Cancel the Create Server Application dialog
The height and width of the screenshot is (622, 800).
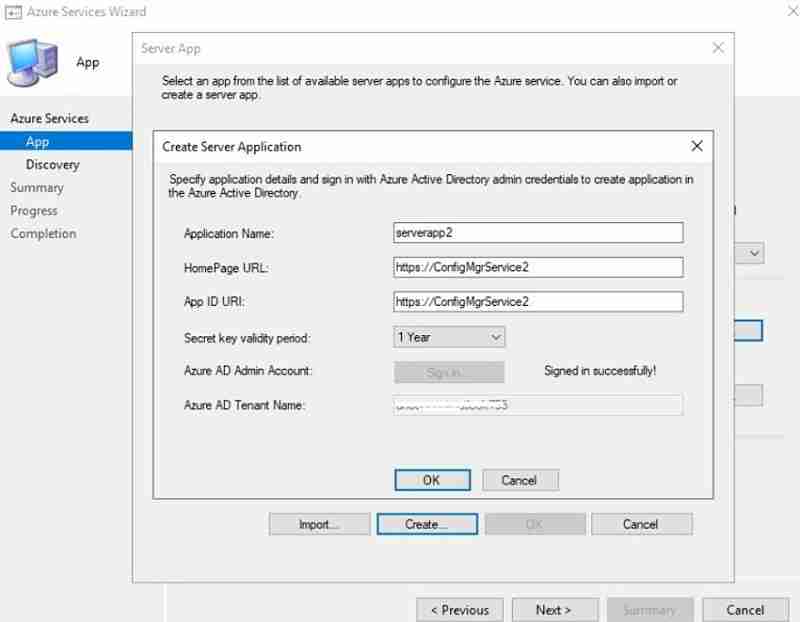pyautogui.click(x=520, y=480)
